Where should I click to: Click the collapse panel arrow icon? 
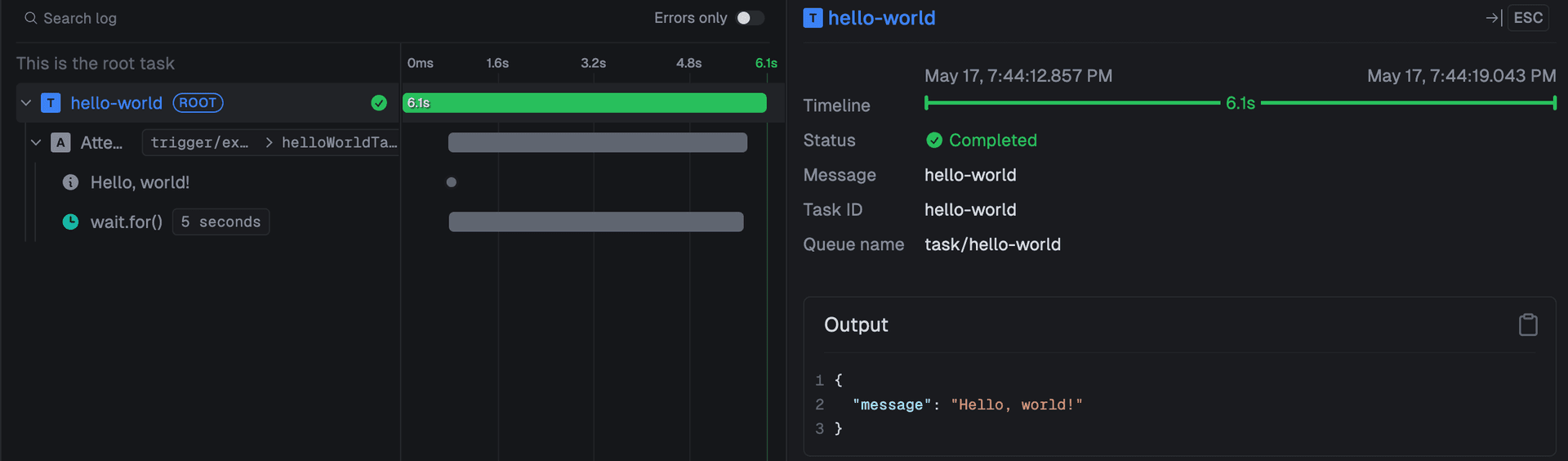[1494, 18]
